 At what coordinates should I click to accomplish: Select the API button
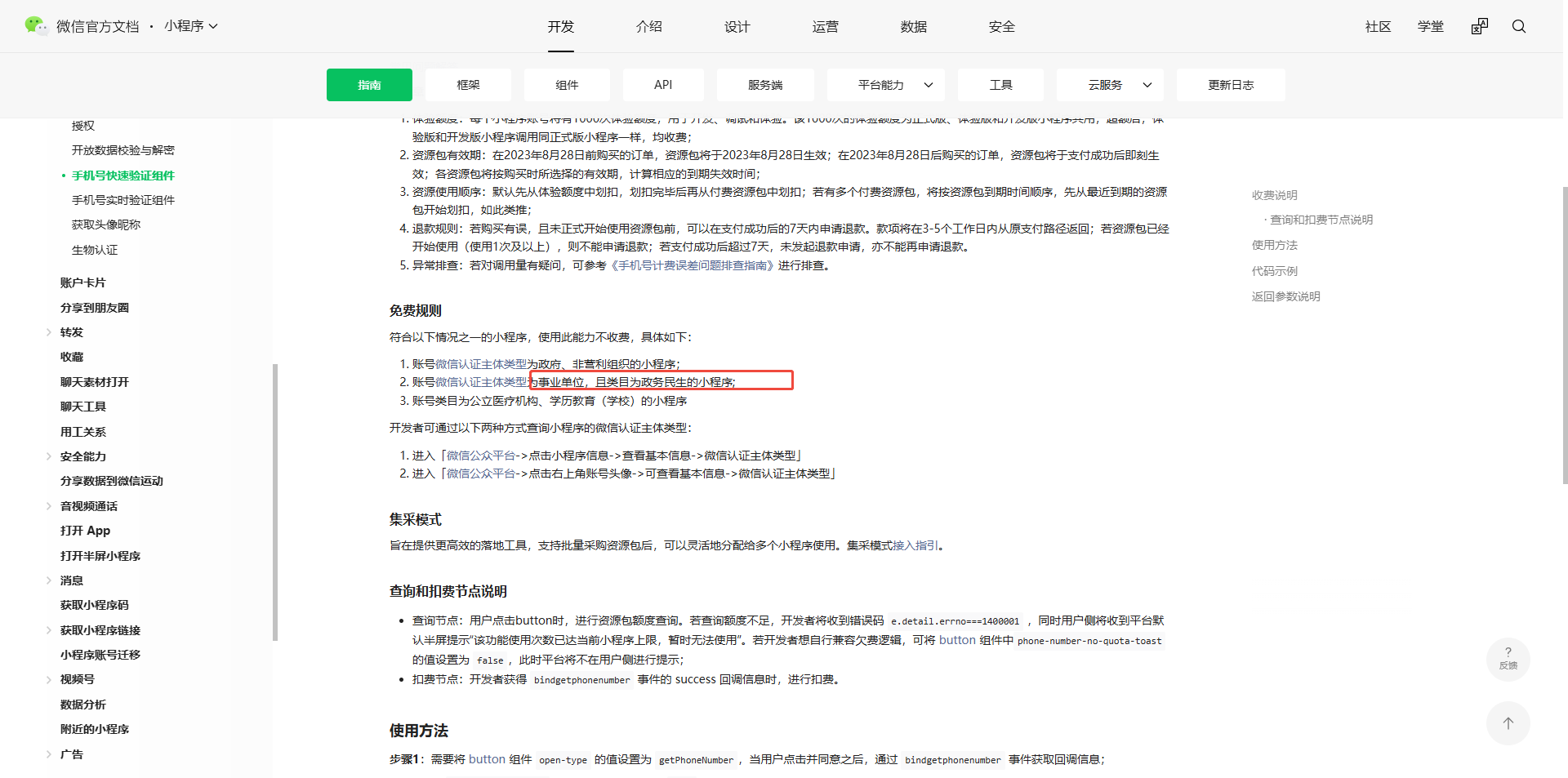pos(663,85)
